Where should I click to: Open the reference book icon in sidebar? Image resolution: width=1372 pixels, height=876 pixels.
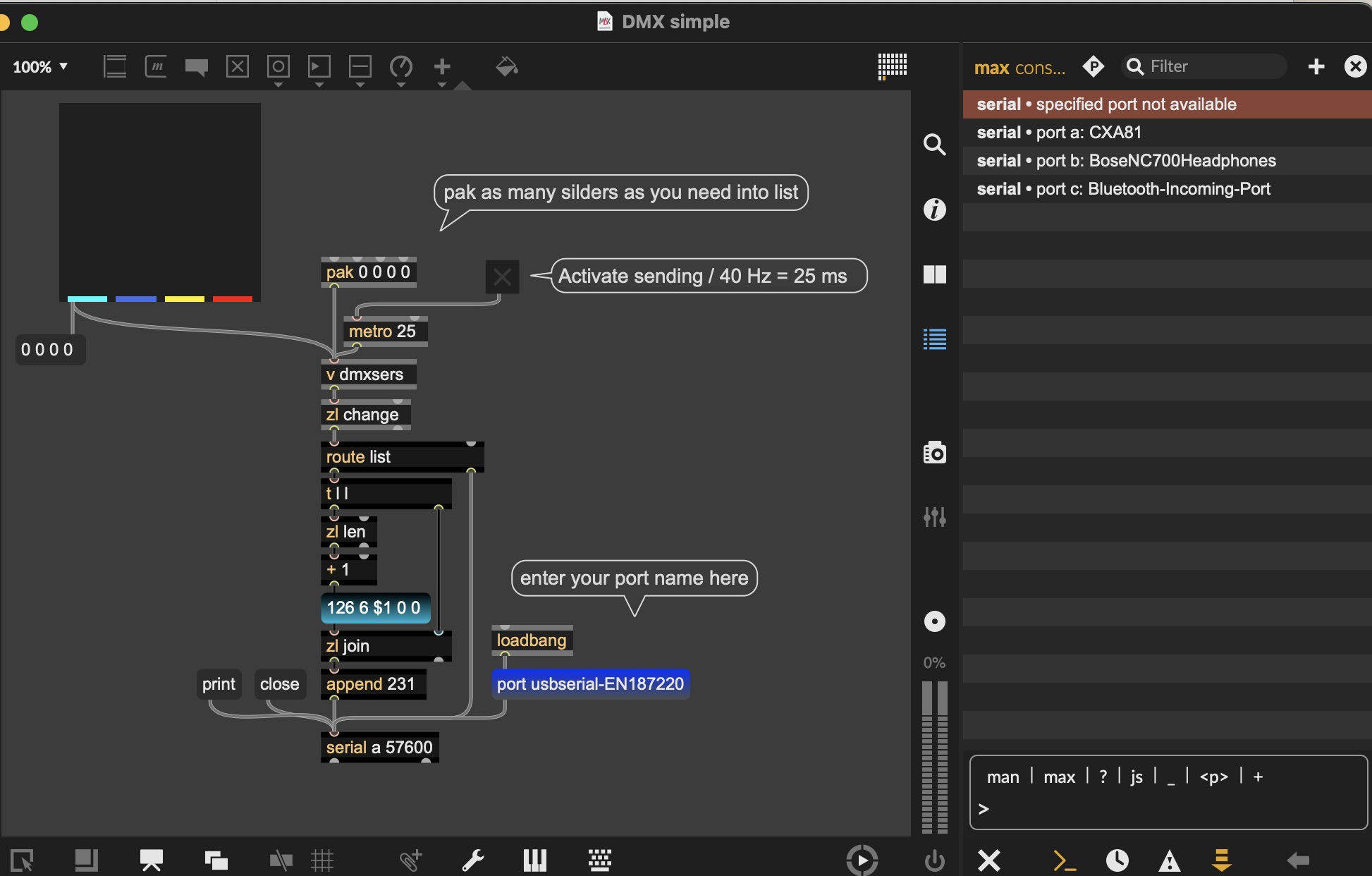click(934, 274)
